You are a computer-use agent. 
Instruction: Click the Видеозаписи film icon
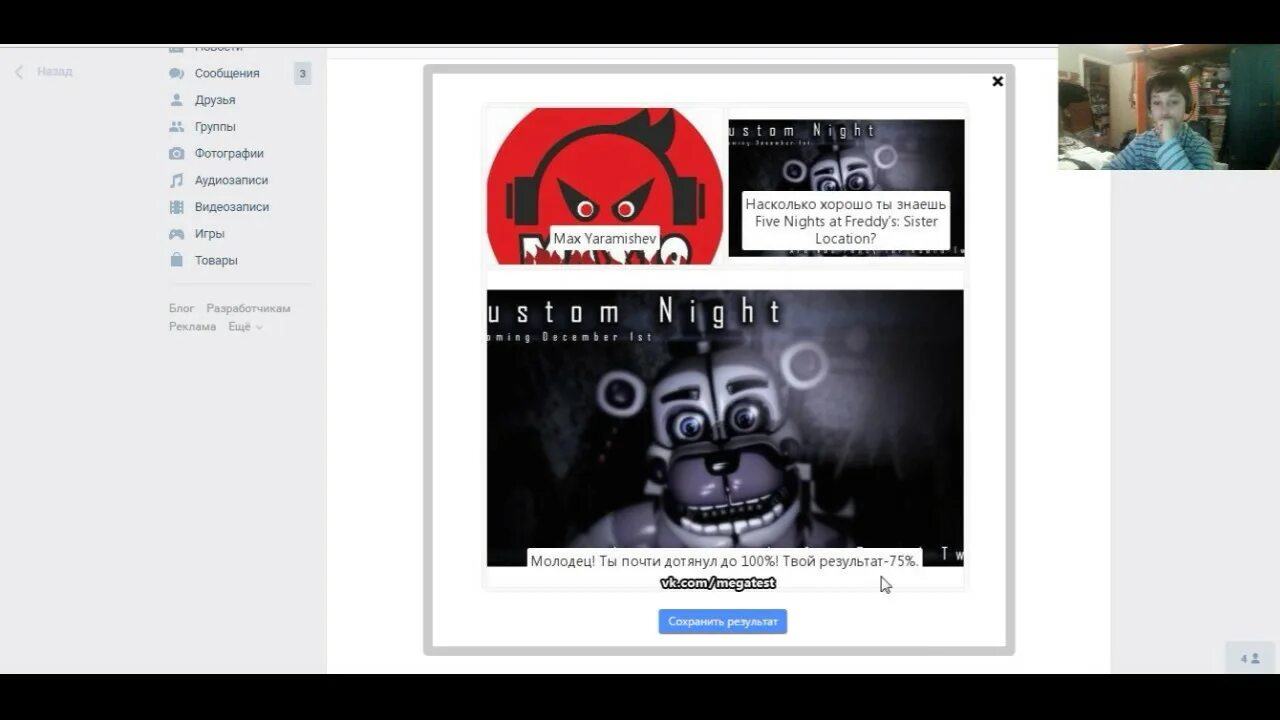[x=176, y=207]
